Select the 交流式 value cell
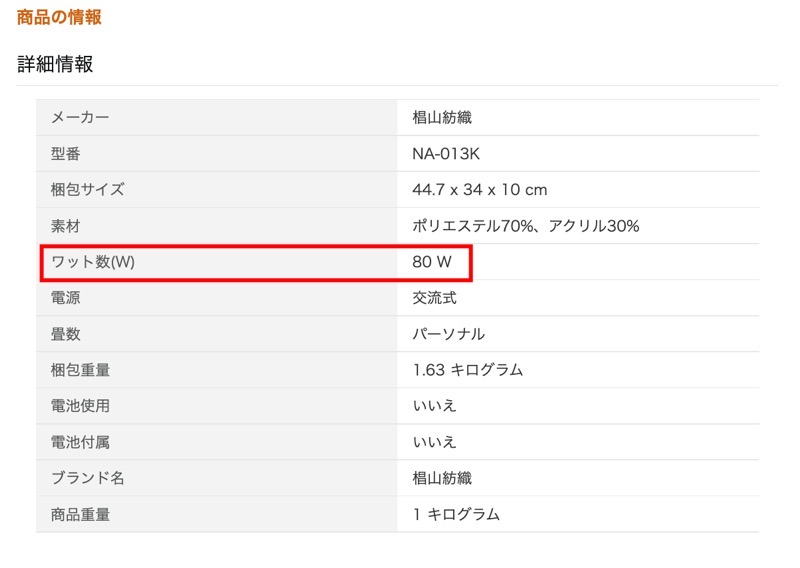This screenshot has height=568, width=800. [434, 298]
